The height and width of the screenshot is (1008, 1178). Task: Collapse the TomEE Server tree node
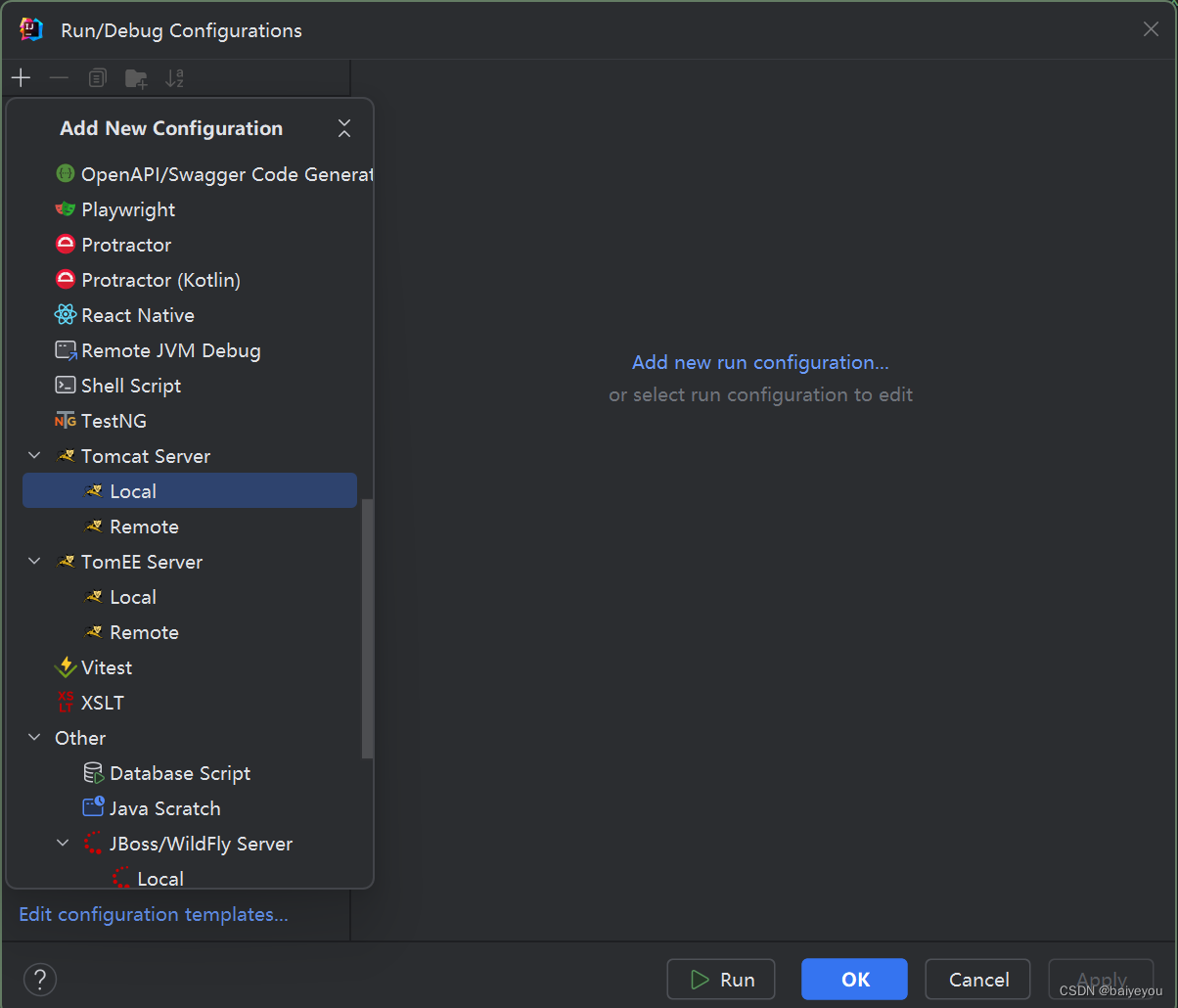[x=34, y=562]
